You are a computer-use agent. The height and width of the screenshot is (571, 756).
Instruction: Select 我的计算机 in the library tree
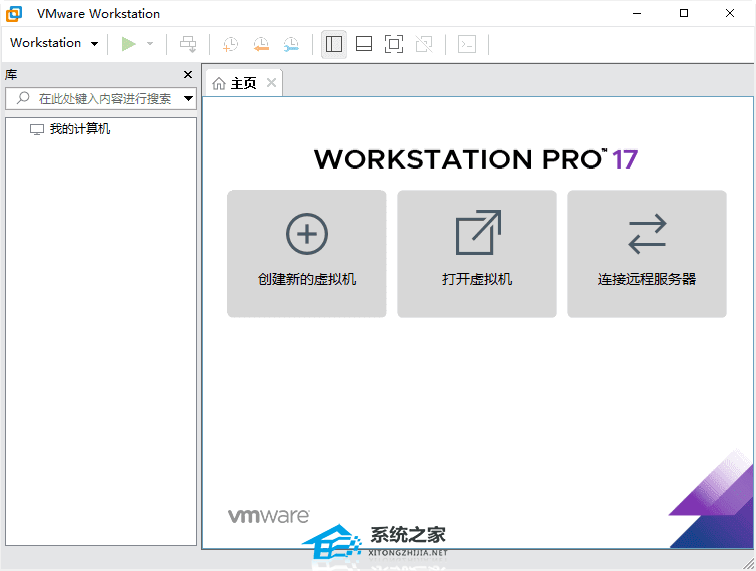[x=79, y=129]
